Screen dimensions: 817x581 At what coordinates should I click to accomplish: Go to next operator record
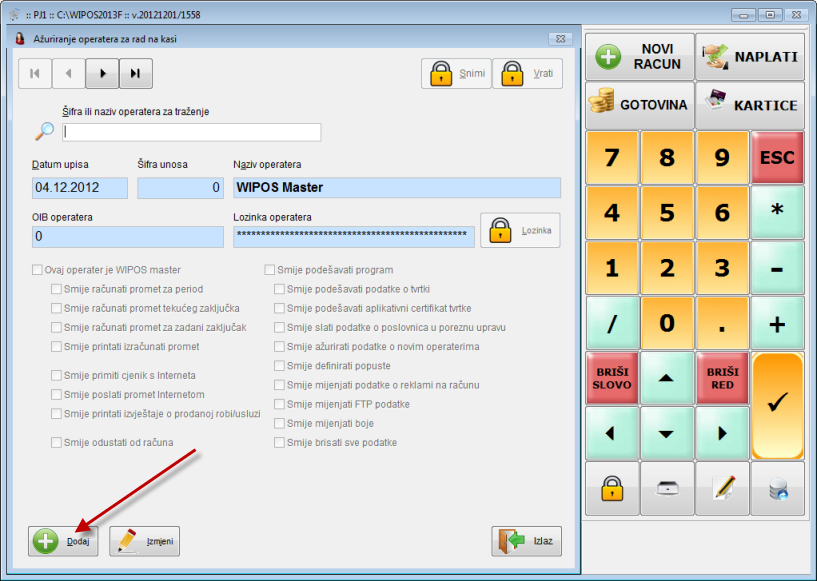102,73
